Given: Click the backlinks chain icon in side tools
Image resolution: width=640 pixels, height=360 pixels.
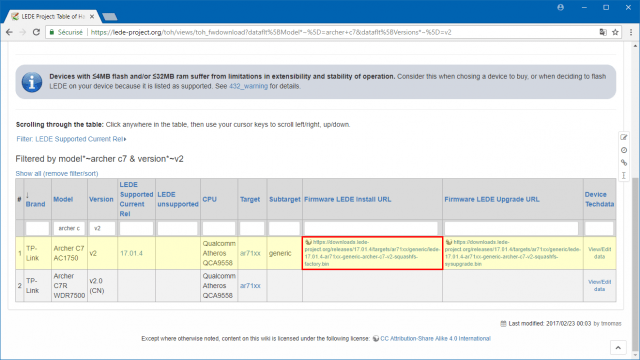Looking at the screenshot, I should point(624,162).
